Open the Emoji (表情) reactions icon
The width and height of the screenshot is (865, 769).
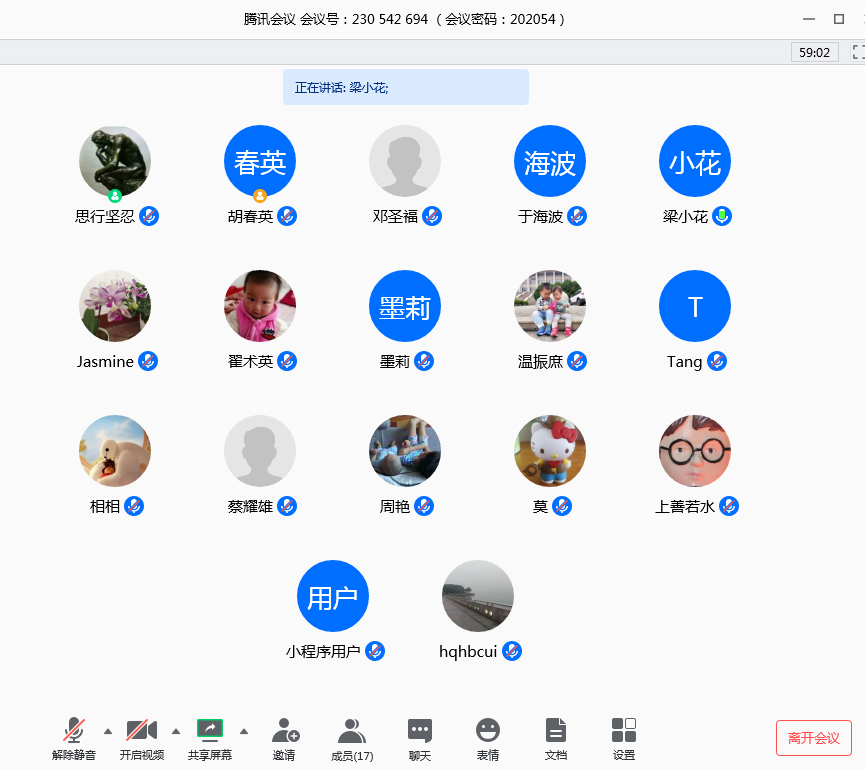pyautogui.click(x=487, y=731)
